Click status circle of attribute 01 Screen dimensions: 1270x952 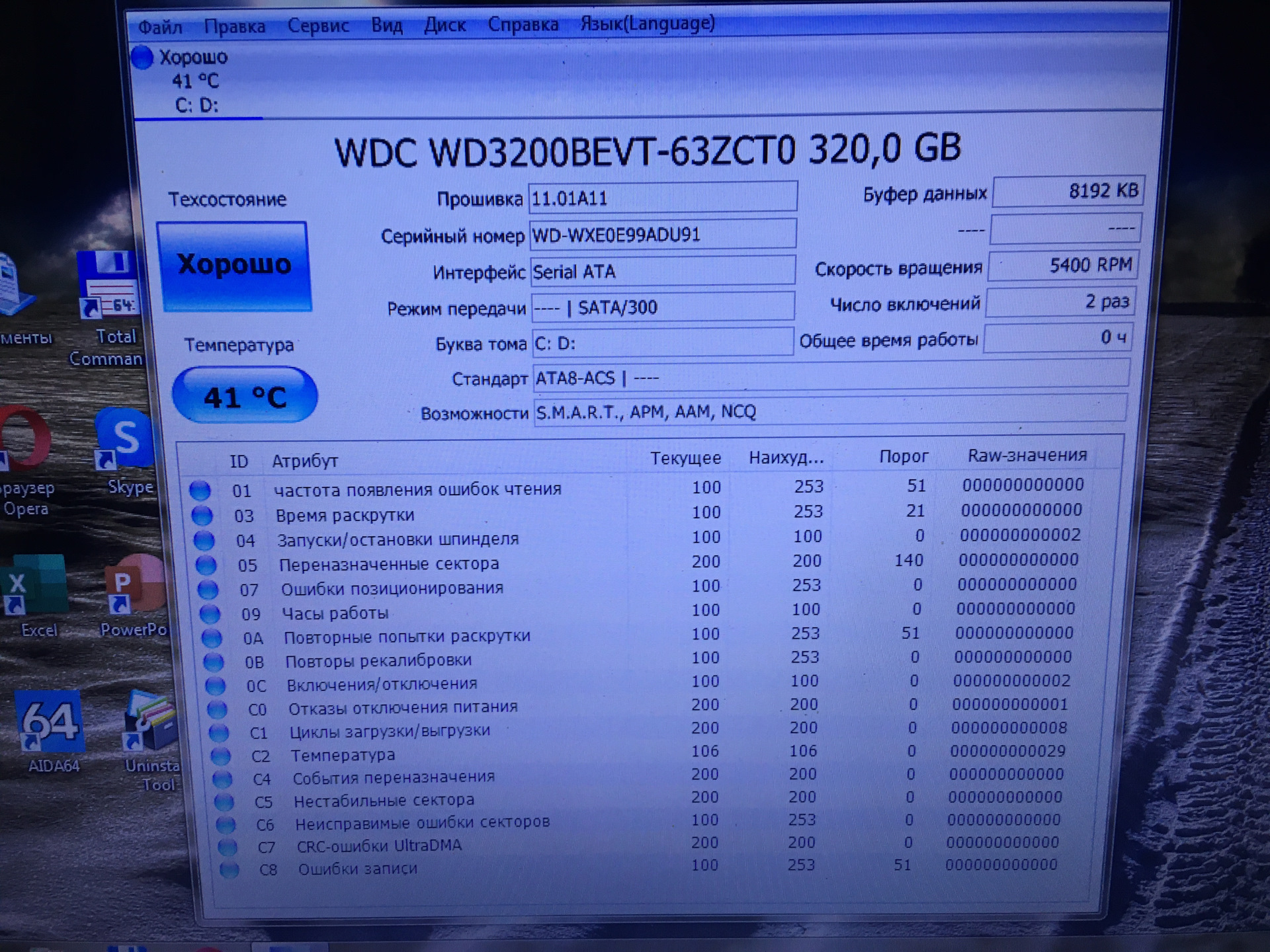click(x=200, y=491)
